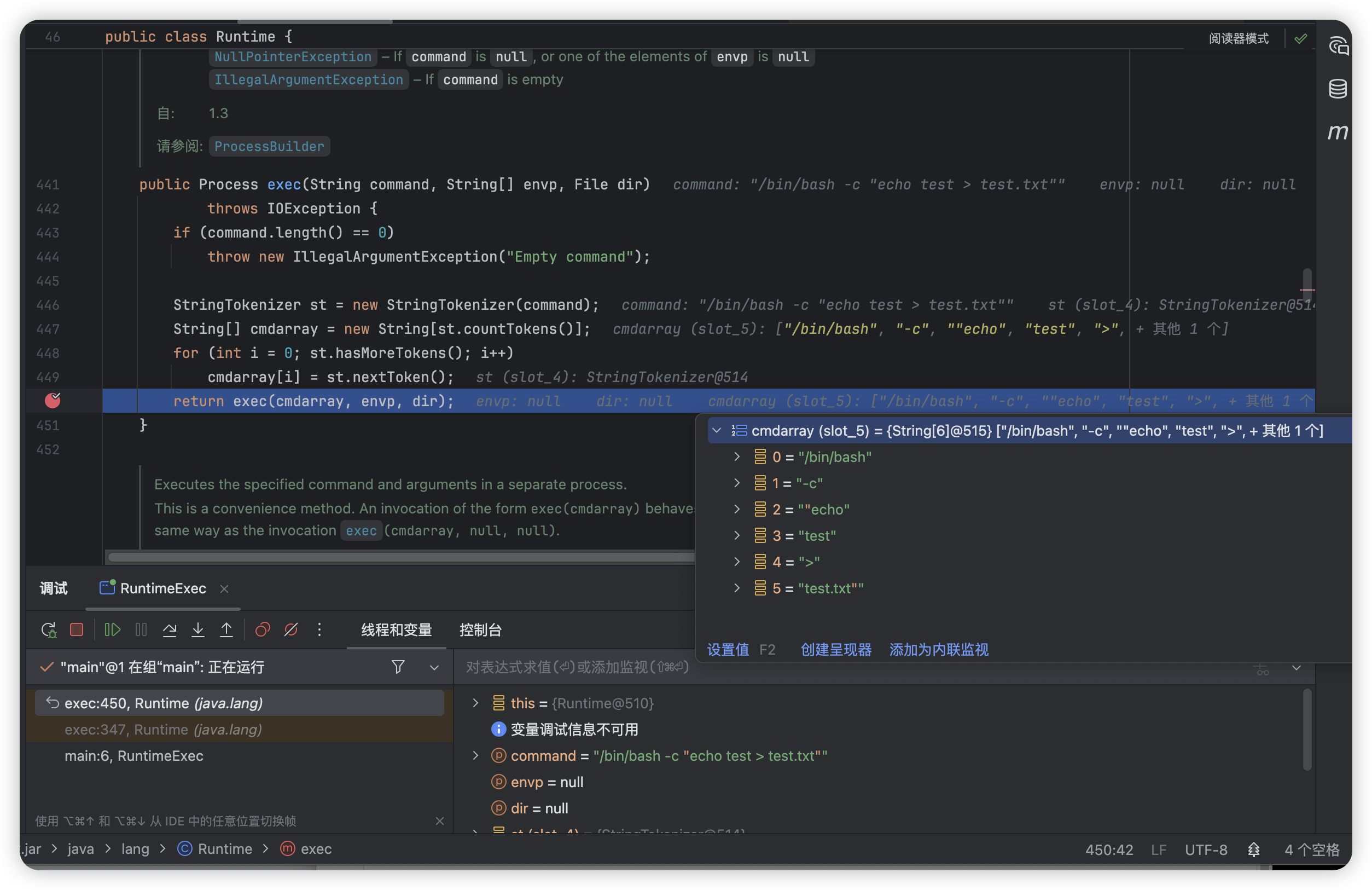Click the Runtime breadcrumb in status bar
Viewport: 1372px width, 890px height.
tap(215, 848)
